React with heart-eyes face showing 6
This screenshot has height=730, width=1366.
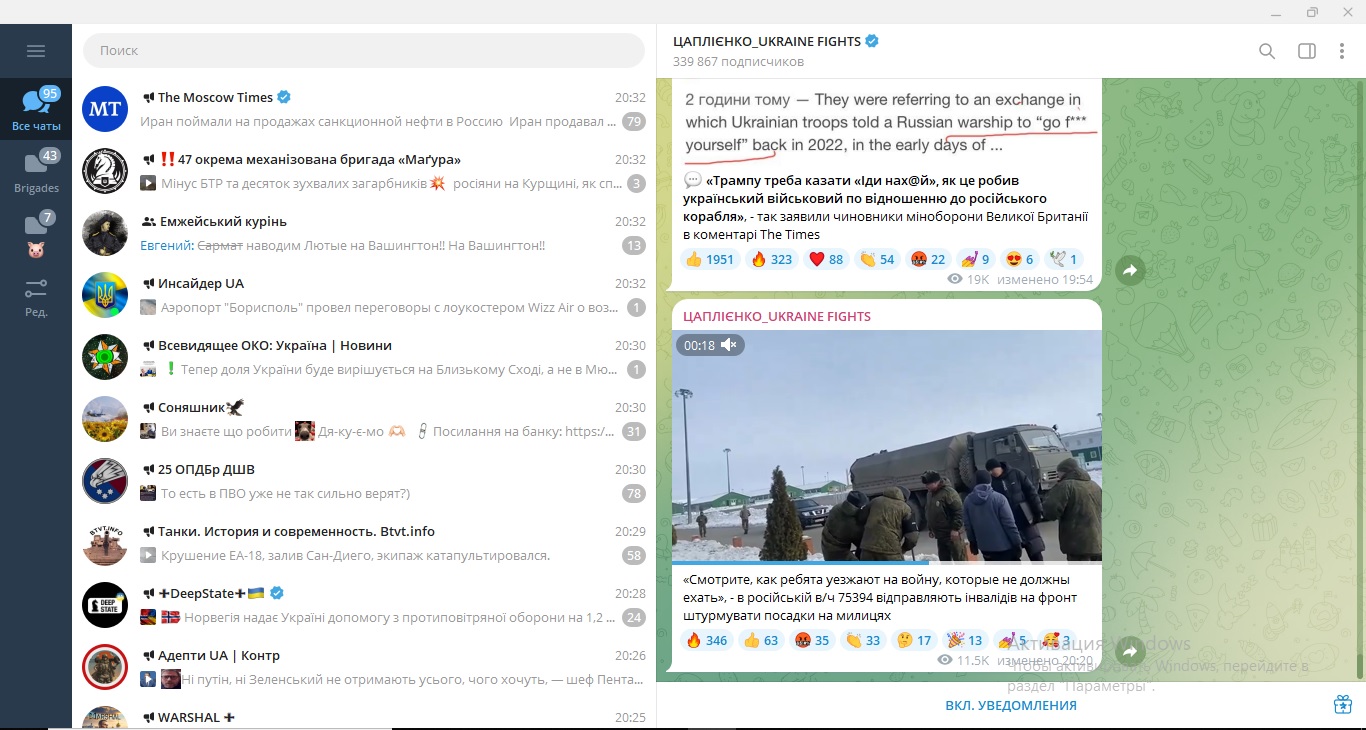1018,259
